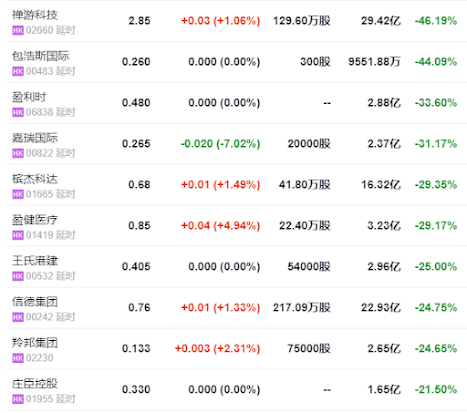Screen dimensions: 467x413
Task: Click volume 129.60万股
Action: (x=302, y=21)
